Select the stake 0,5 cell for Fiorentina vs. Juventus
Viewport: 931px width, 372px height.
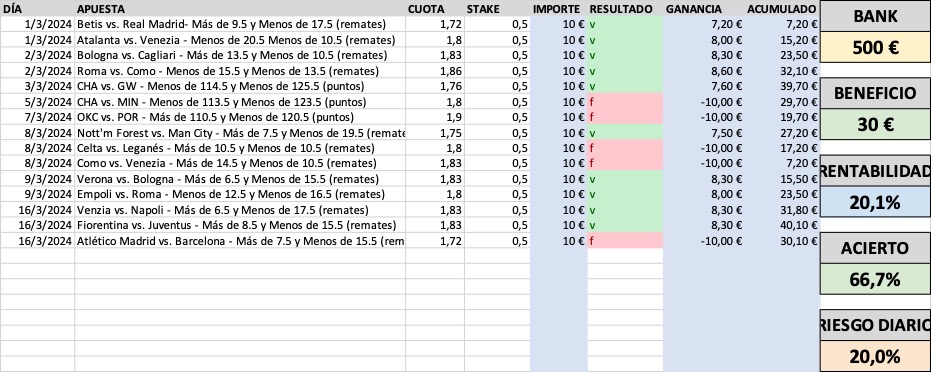(497, 225)
